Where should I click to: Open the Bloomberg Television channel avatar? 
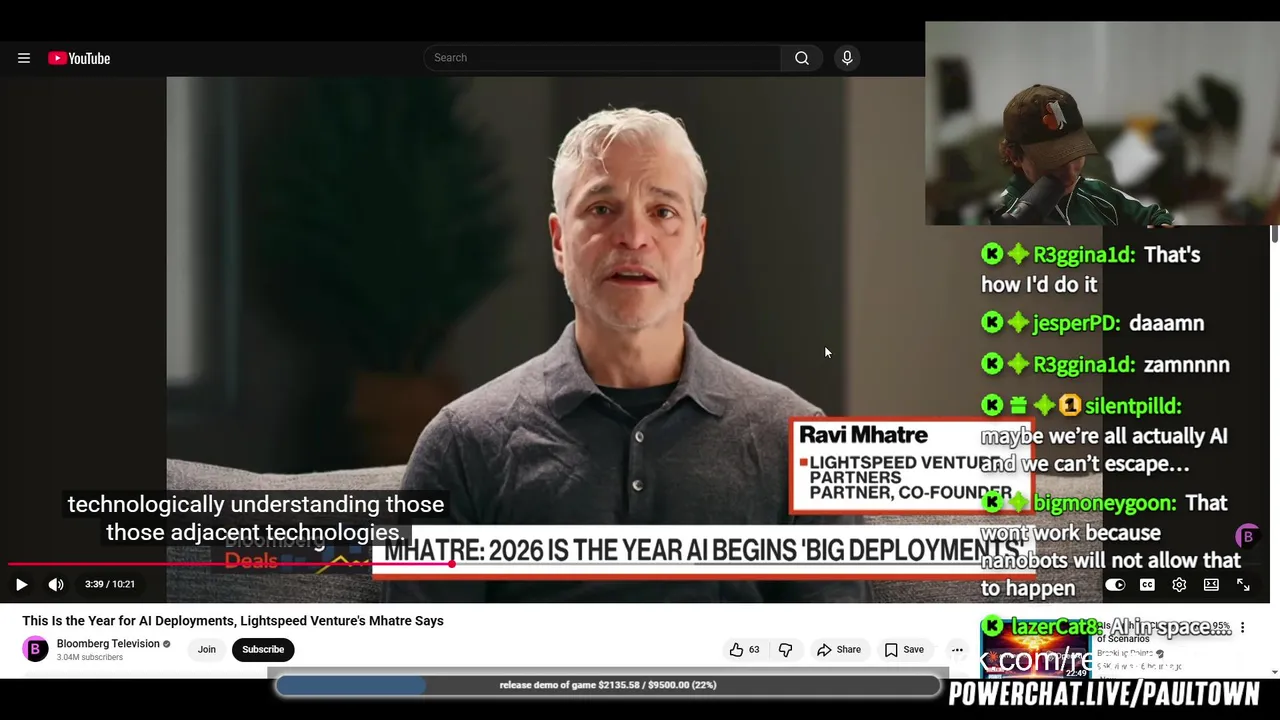pyautogui.click(x=35, y=649)
